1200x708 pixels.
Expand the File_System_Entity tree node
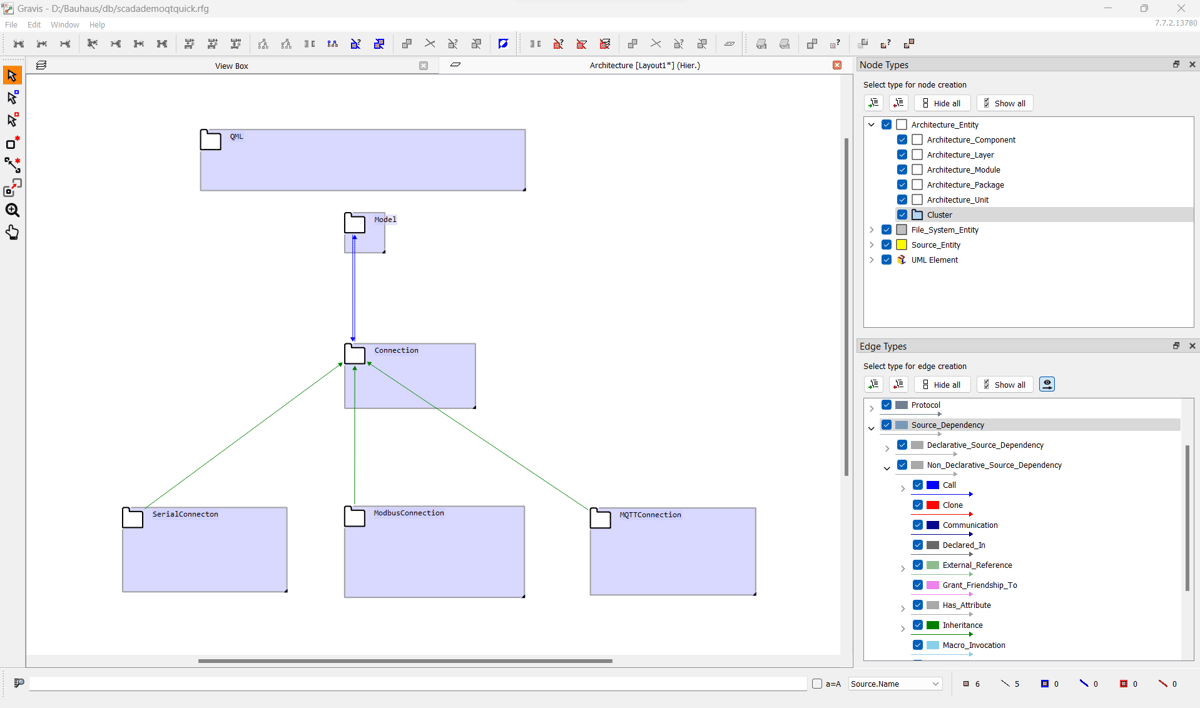coord(872,230)
